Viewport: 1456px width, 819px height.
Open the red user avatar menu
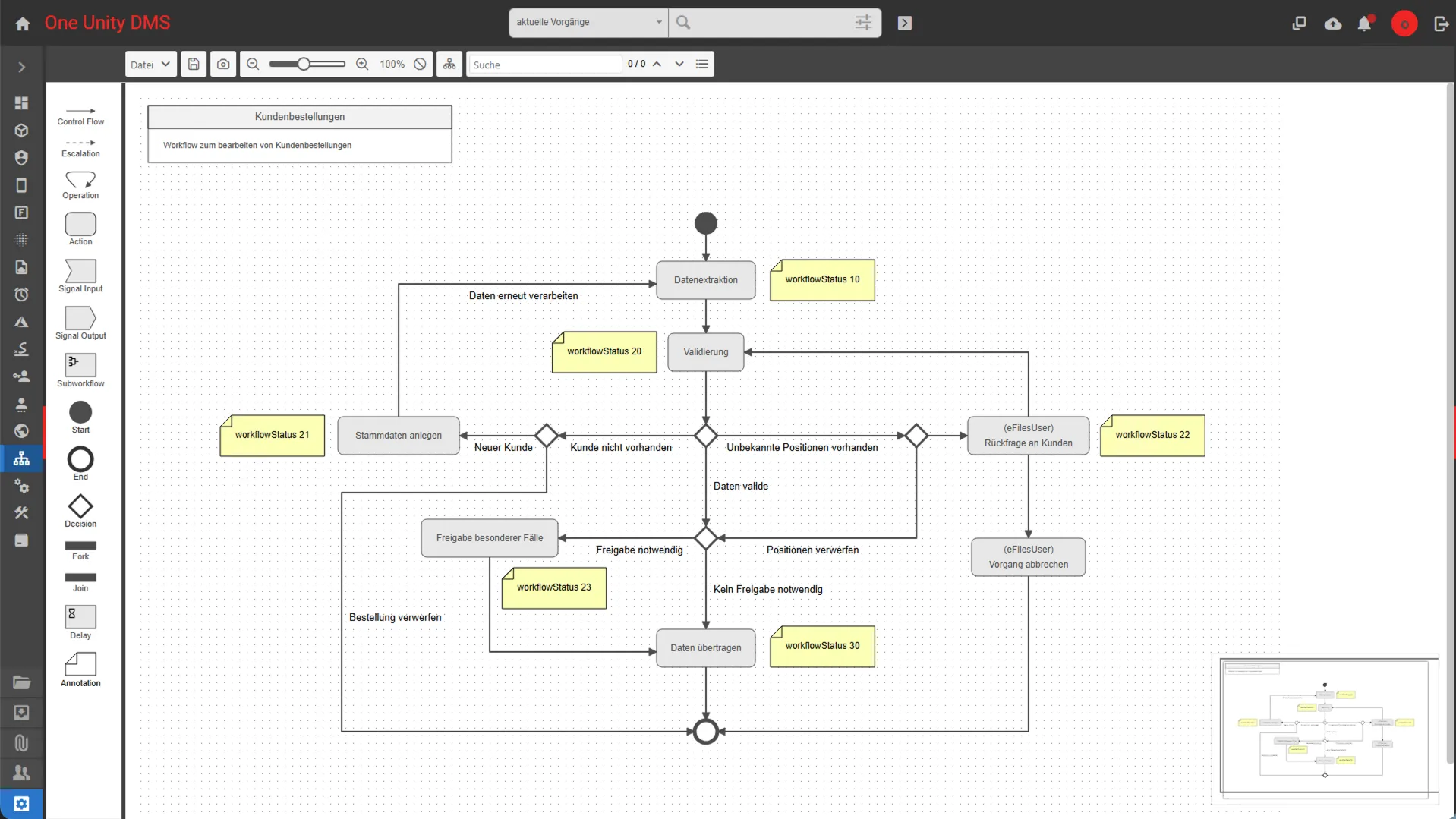pyautogui.click(x=1404, y=24)
